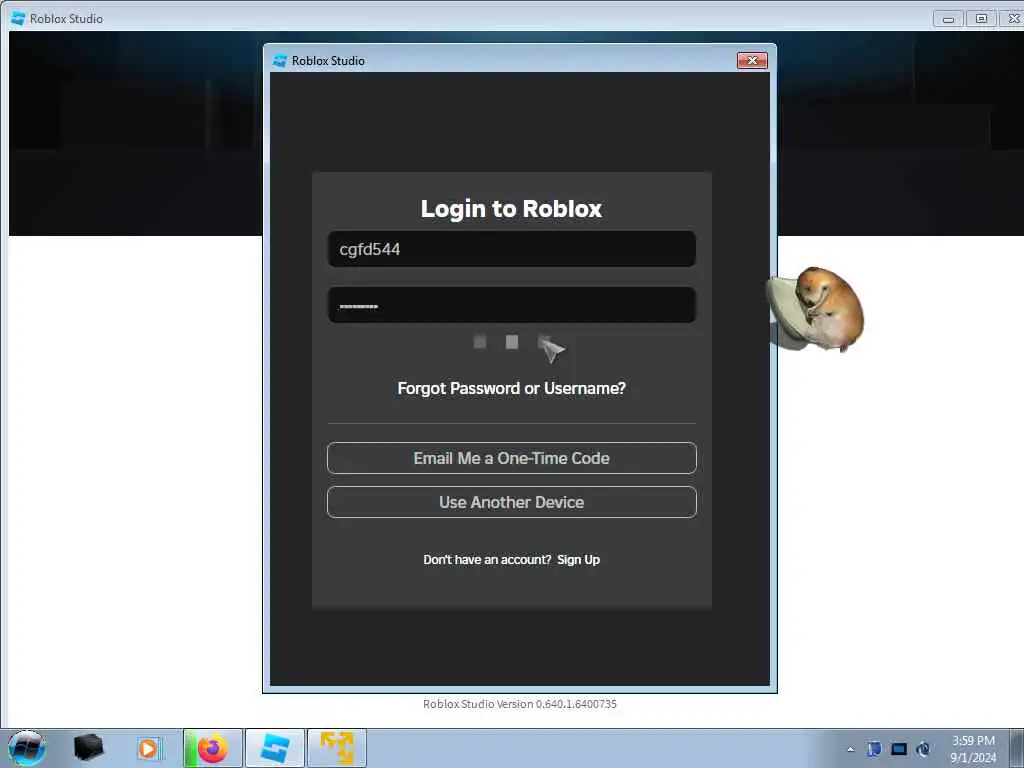The height and width of the screenshot is (768, 1024).
Task: Click the hamster desktop pet image
Action: pos(816,308)
